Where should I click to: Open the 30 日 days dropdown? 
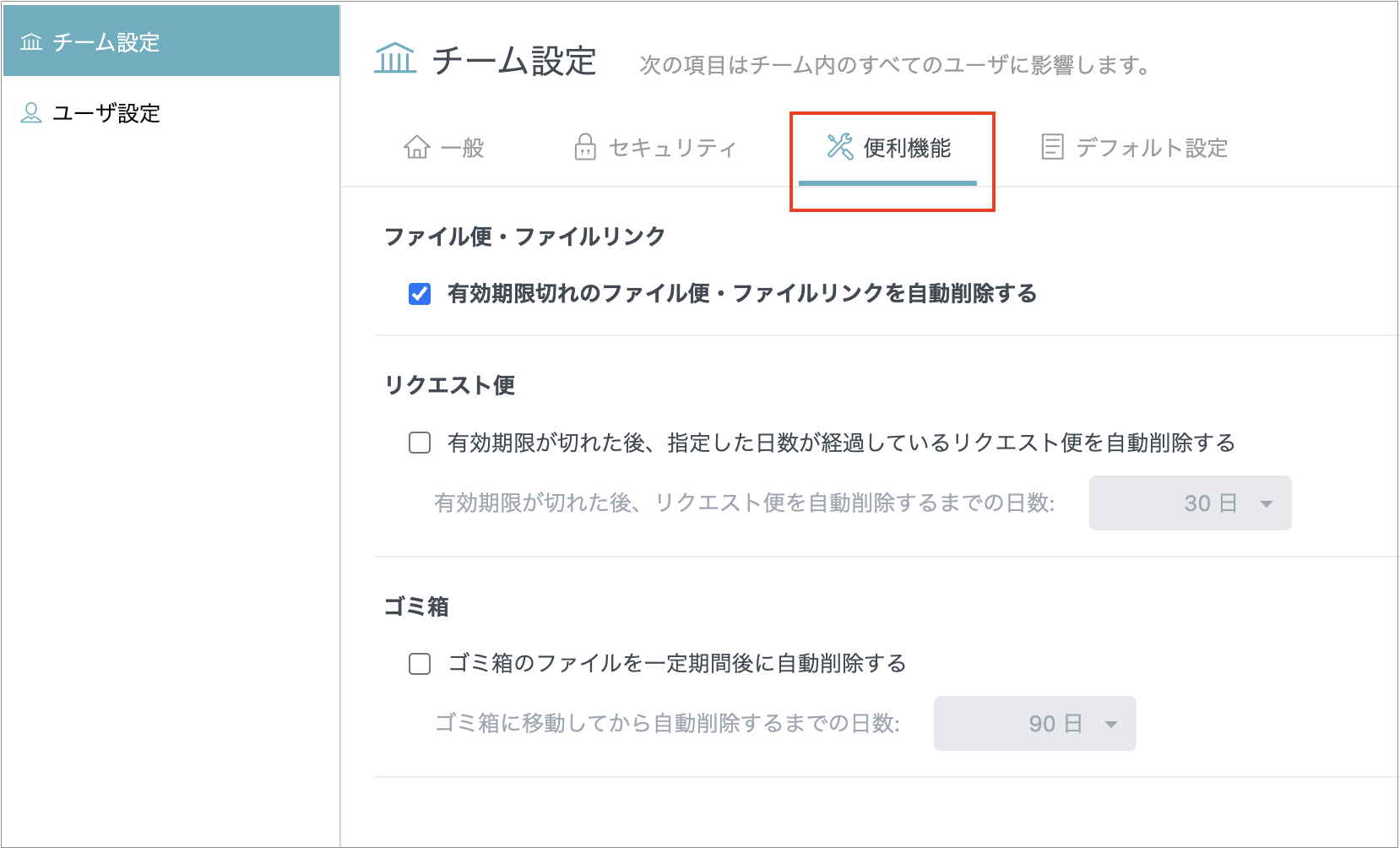point(1190,503)
